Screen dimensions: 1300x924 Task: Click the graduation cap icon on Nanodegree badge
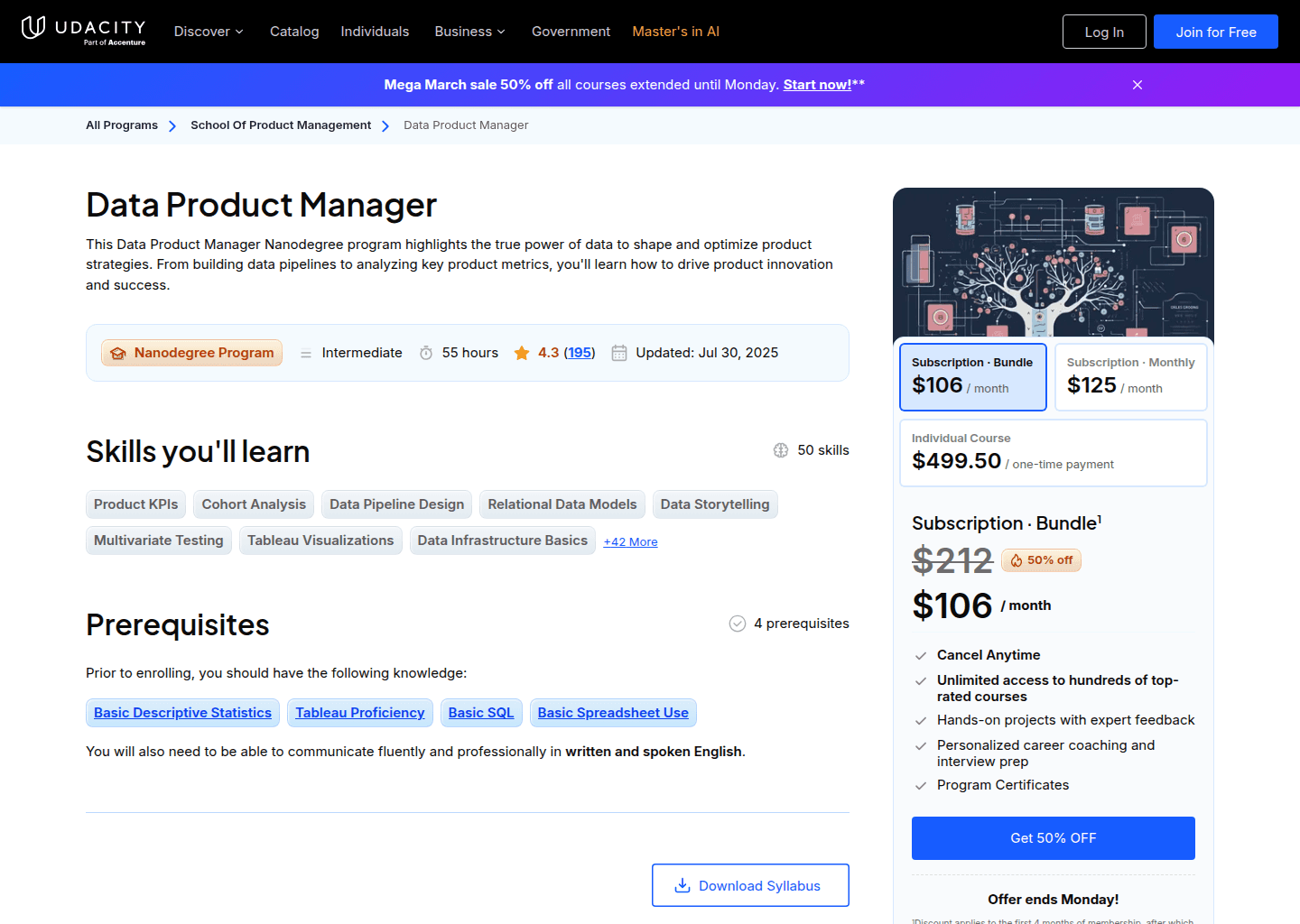pos(118,353)
